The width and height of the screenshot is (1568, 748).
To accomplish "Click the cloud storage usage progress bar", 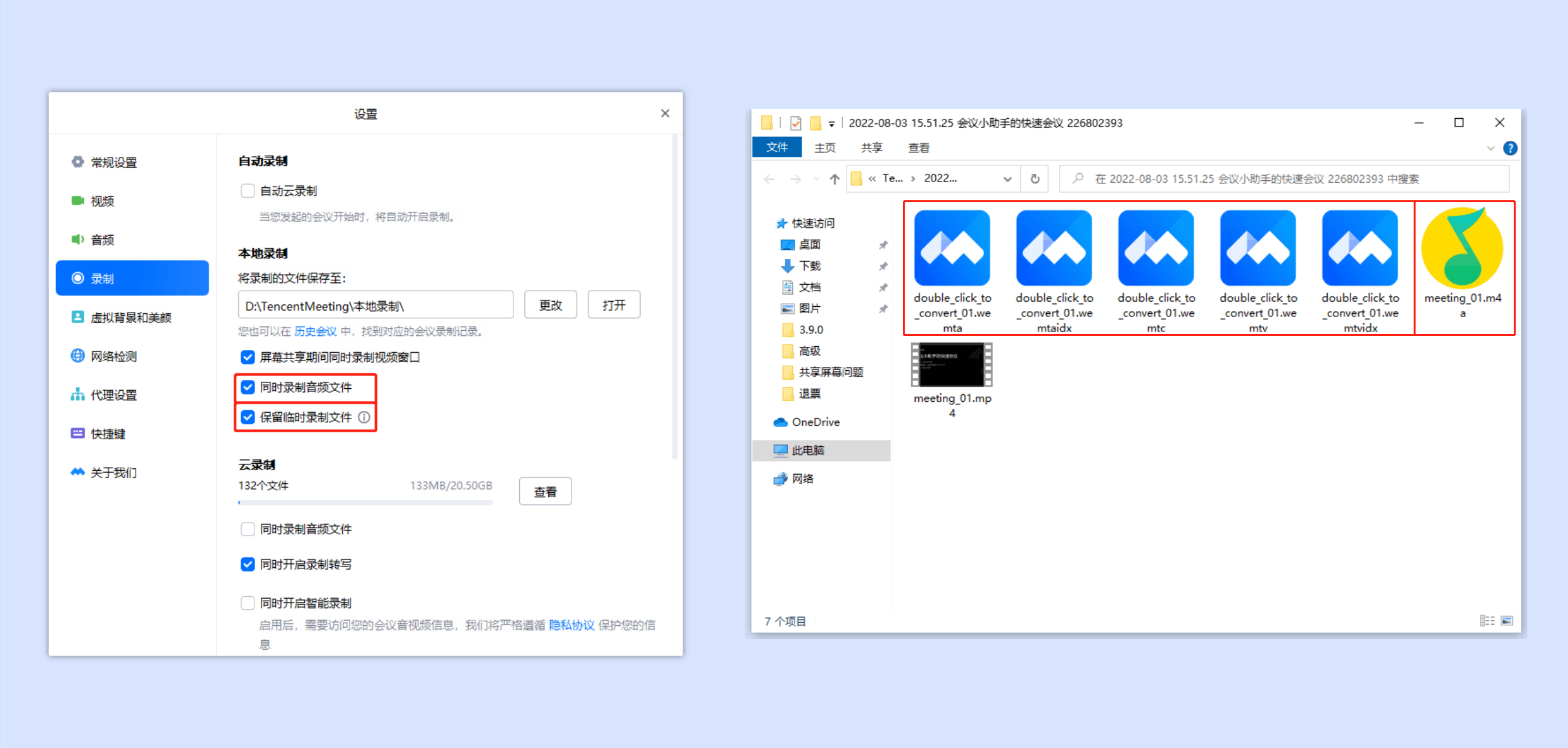I will tap(366, 502).
